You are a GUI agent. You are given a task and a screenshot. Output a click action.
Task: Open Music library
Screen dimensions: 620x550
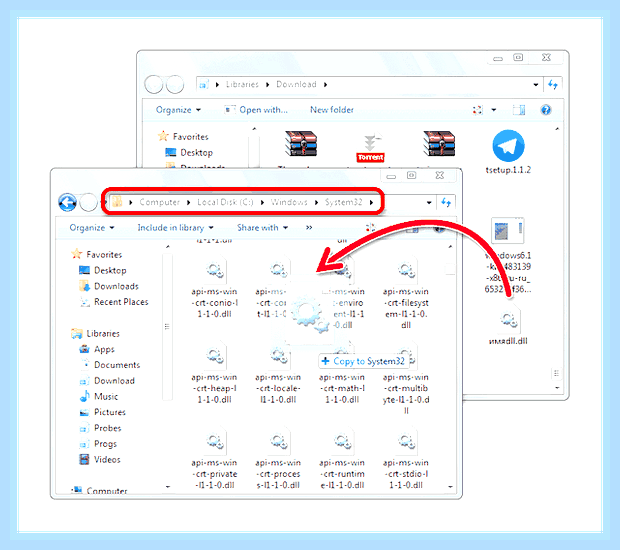click(98, 396)
